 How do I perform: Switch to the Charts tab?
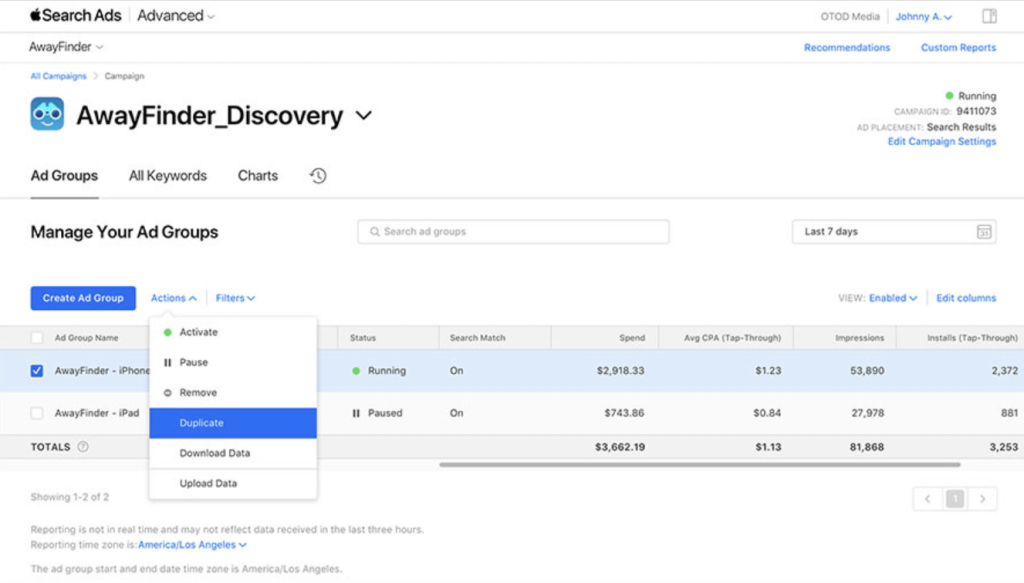tap(258, 176)
